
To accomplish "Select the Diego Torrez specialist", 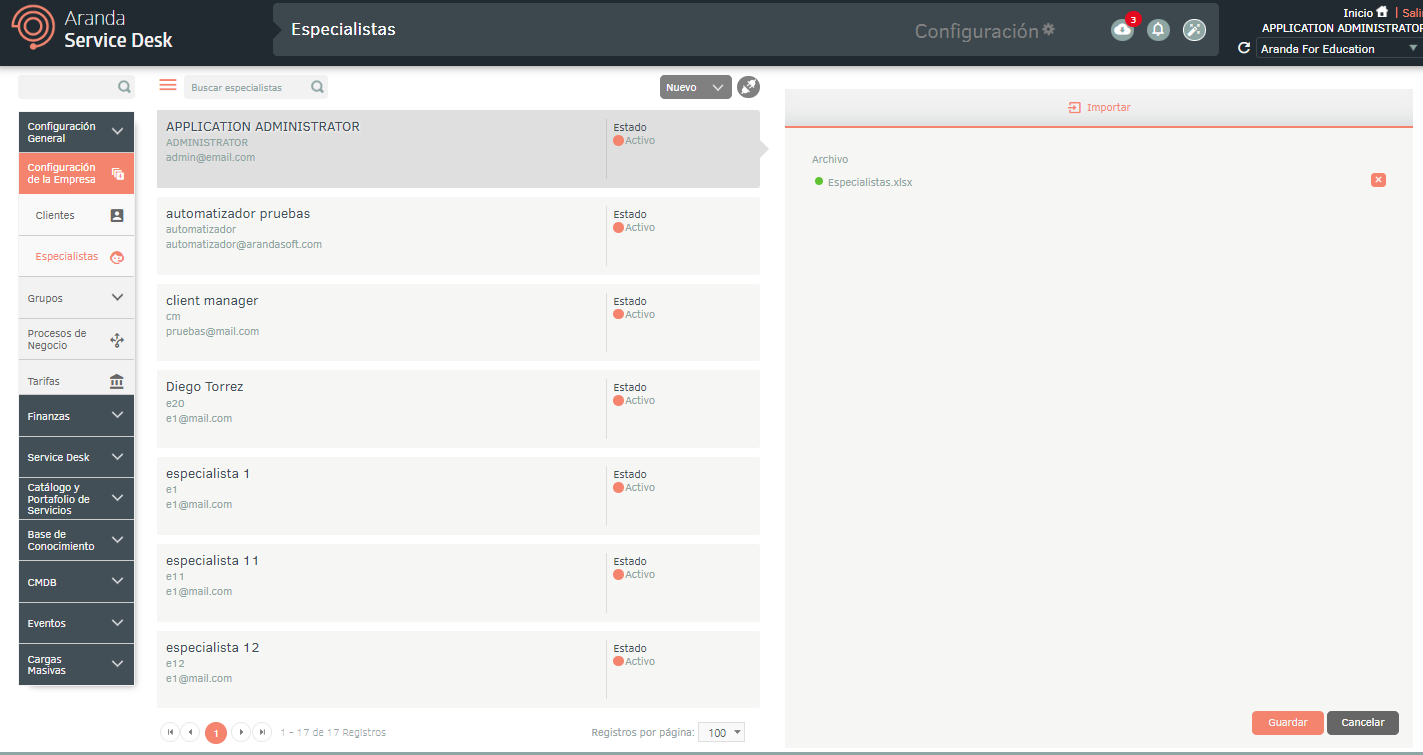I will tap(458, 409).
